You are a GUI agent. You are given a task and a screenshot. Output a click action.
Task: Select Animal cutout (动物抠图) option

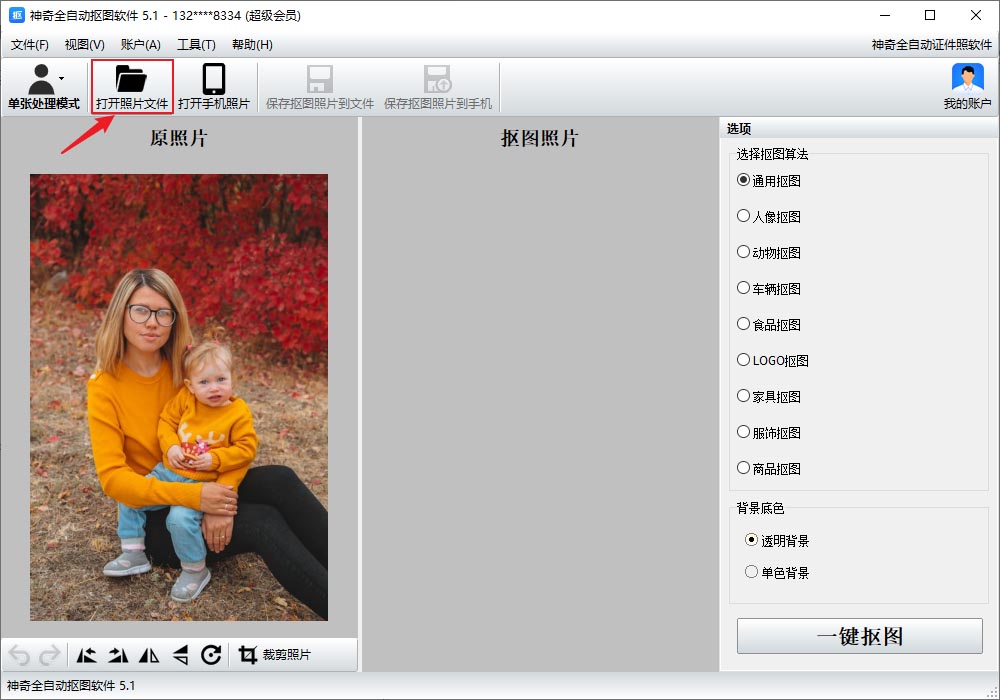pyautogui.click(x=743, y=252)
